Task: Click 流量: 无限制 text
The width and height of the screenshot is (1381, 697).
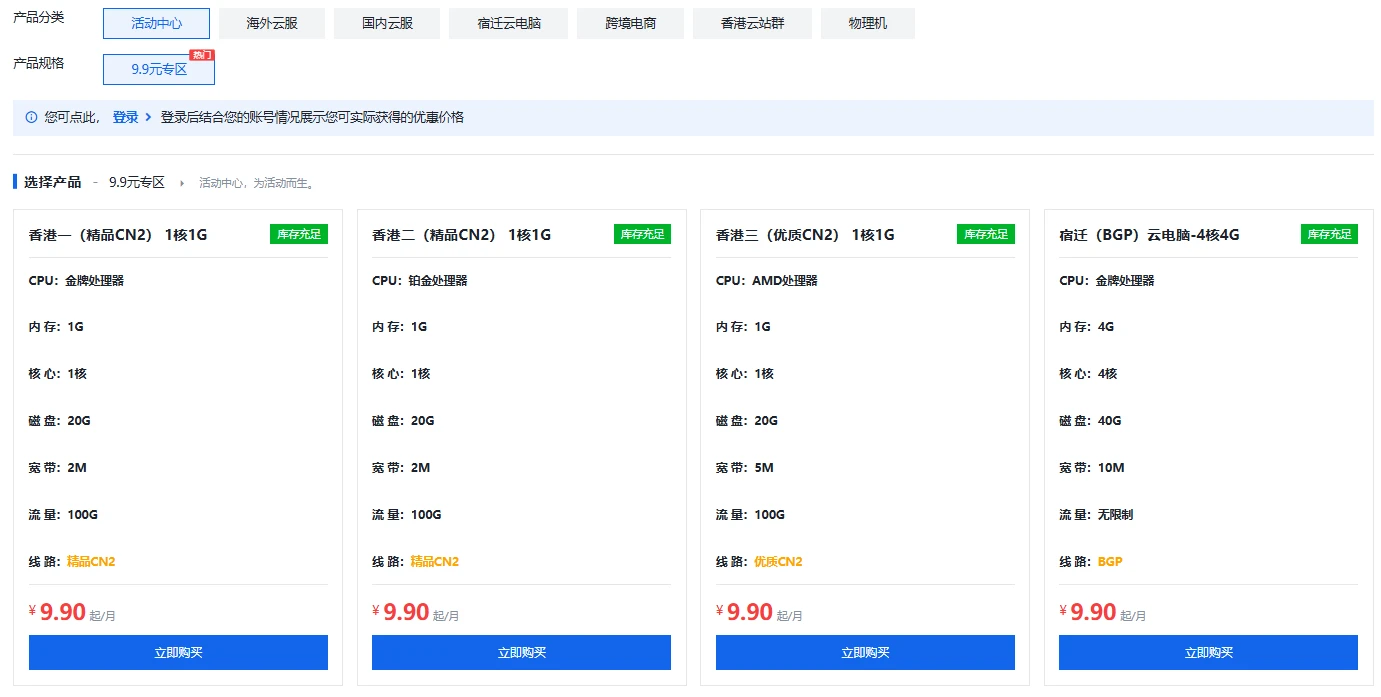Action: click(1096, 515)
